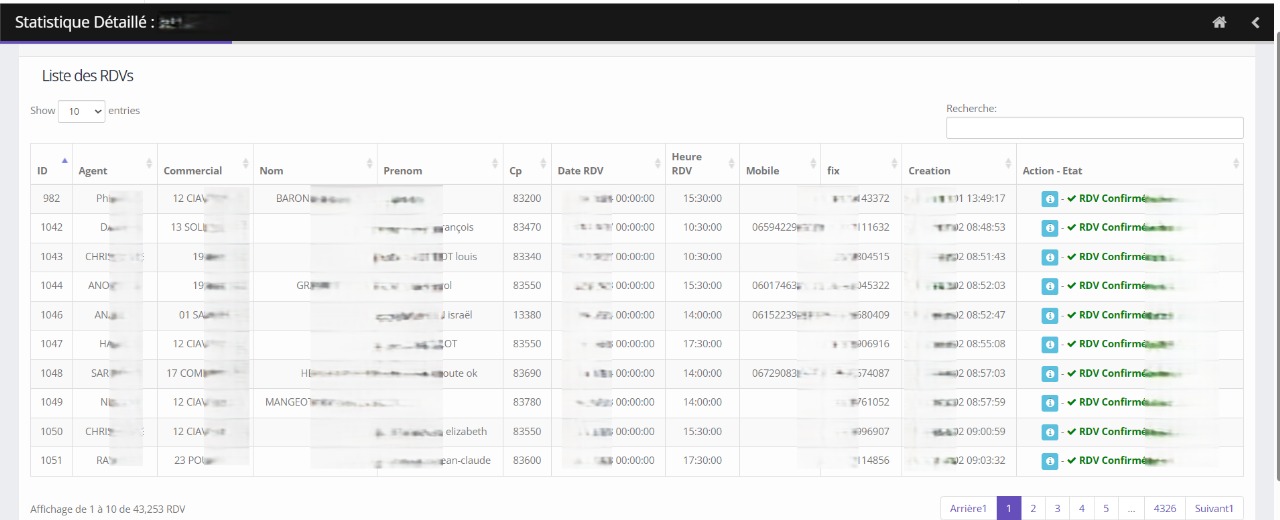This screenshot has height=520, width=1280.
Task: Open the Show entries dropdown
Action: [82, 111]
